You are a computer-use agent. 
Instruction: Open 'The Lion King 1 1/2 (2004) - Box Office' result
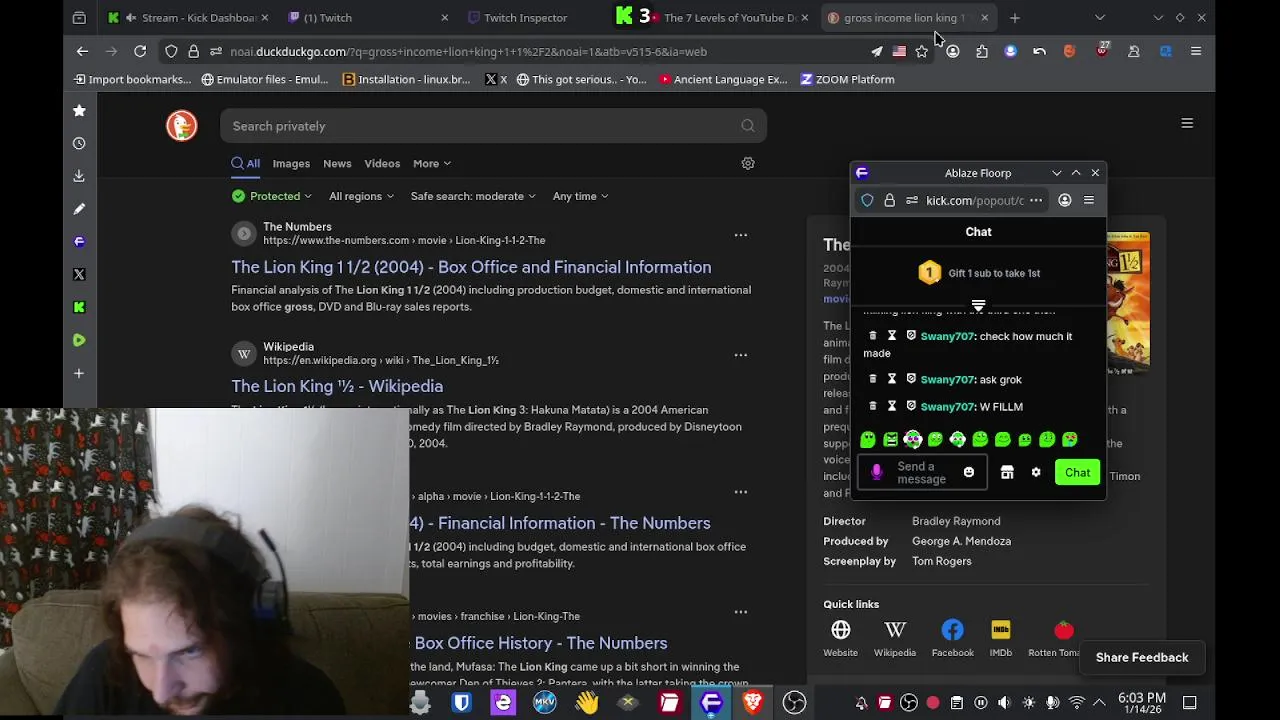471,267
